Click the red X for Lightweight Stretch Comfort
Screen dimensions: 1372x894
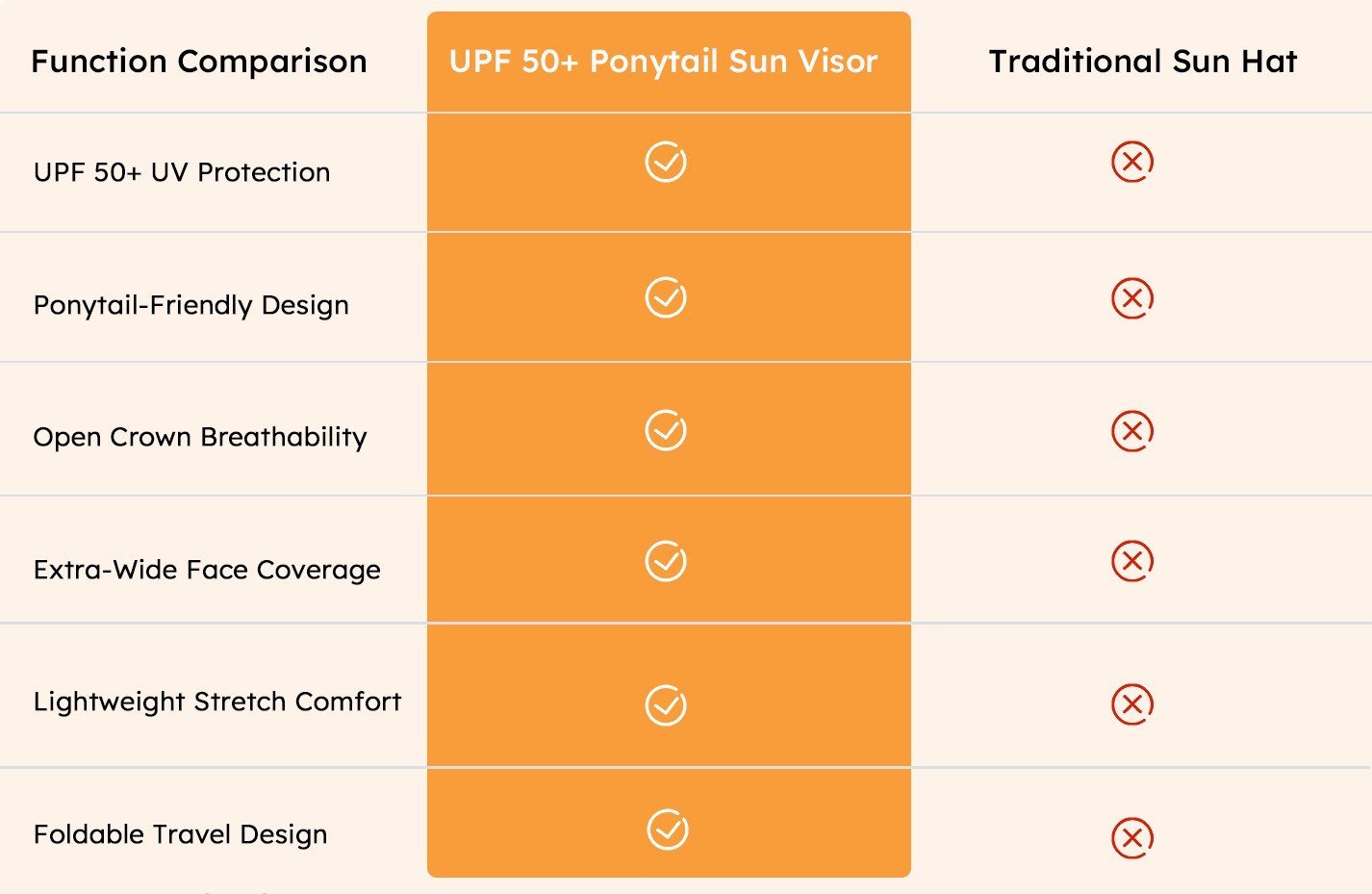click(1132, 704)
